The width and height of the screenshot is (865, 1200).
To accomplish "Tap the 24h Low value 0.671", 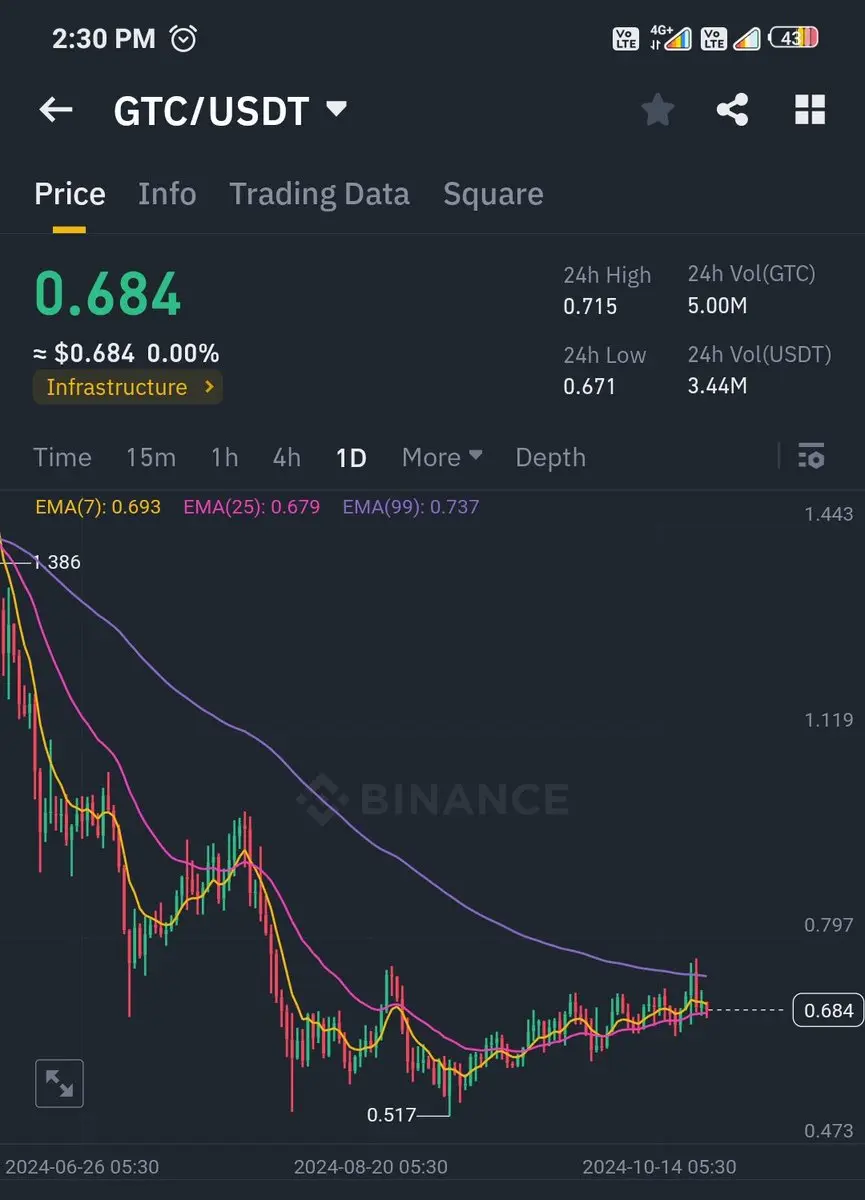I will coord(590,386).
